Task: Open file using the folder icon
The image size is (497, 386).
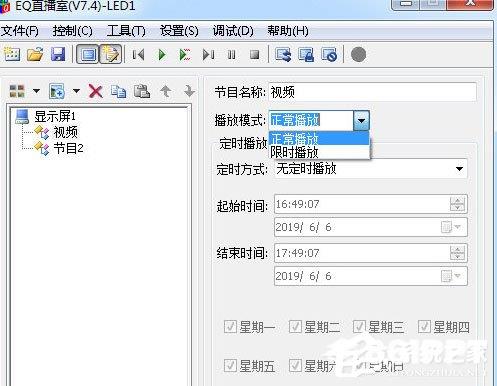Action: coord(35,54)
